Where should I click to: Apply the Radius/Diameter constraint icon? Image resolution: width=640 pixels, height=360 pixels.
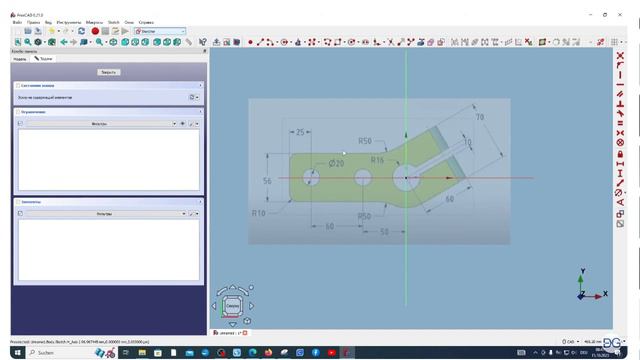619,193
